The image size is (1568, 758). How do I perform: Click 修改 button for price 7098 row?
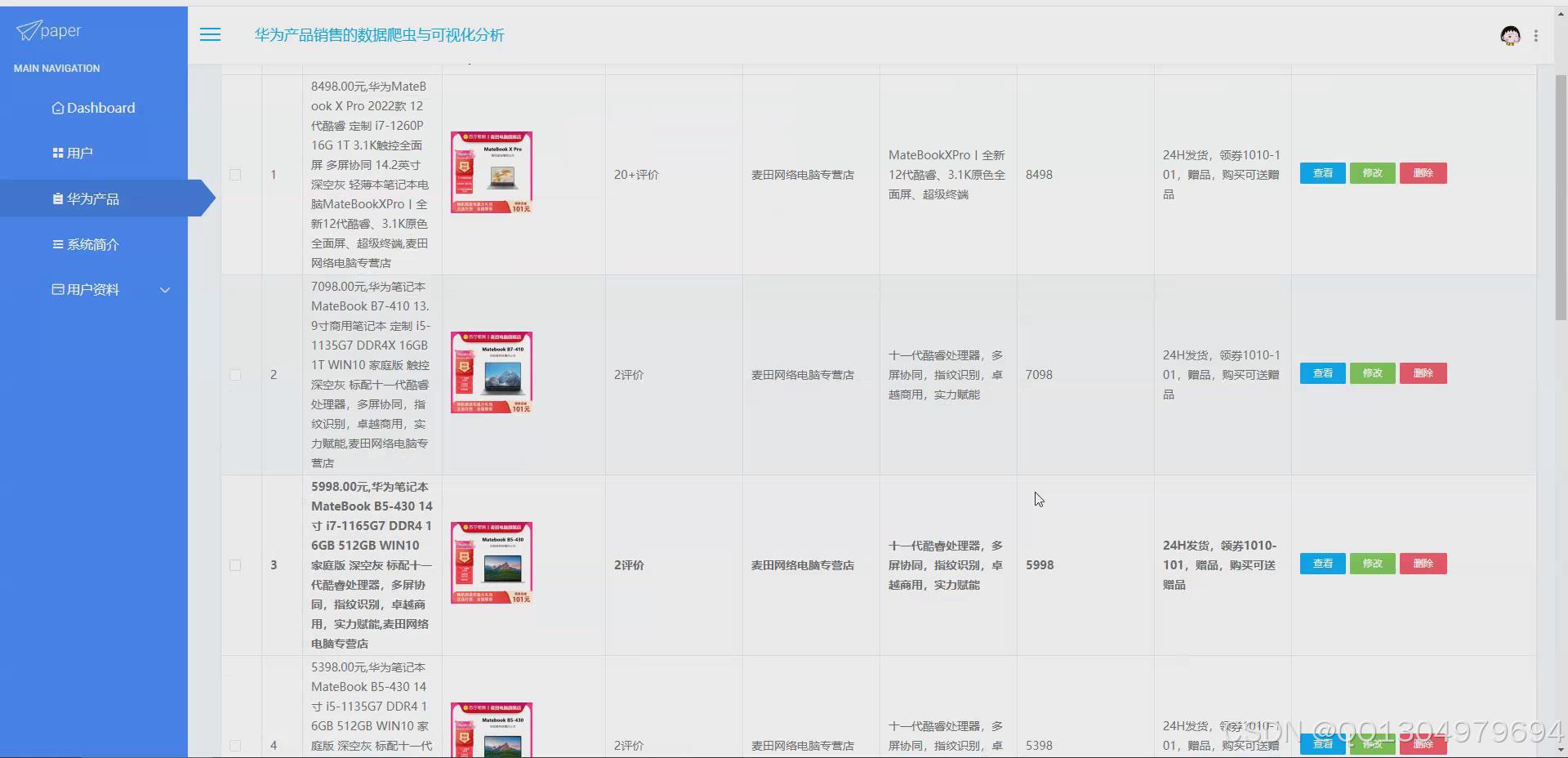click(1373, 373)
